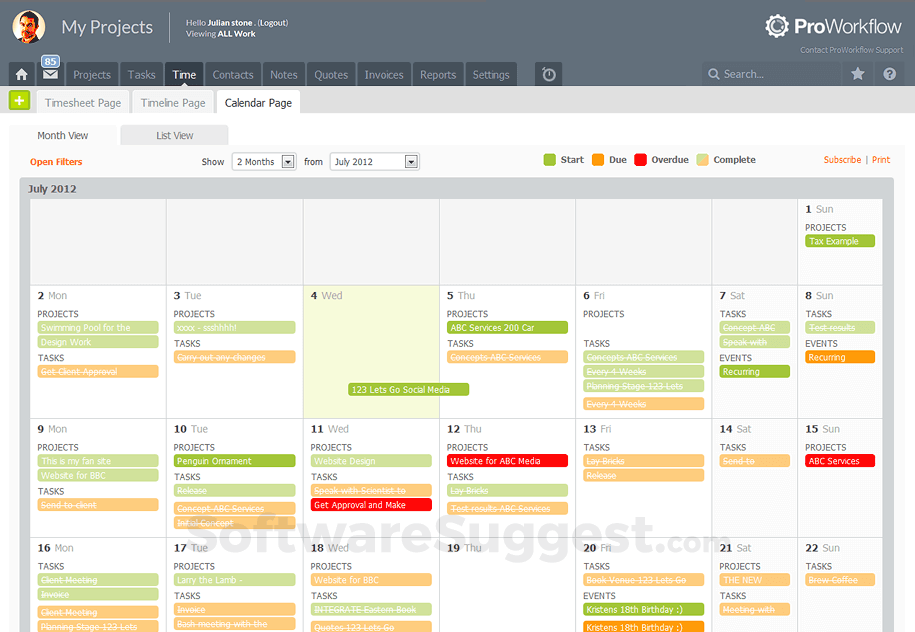Click the orange Due color swatch
Image resolution: width=915 pixels, height=632 pixels.
598,159
